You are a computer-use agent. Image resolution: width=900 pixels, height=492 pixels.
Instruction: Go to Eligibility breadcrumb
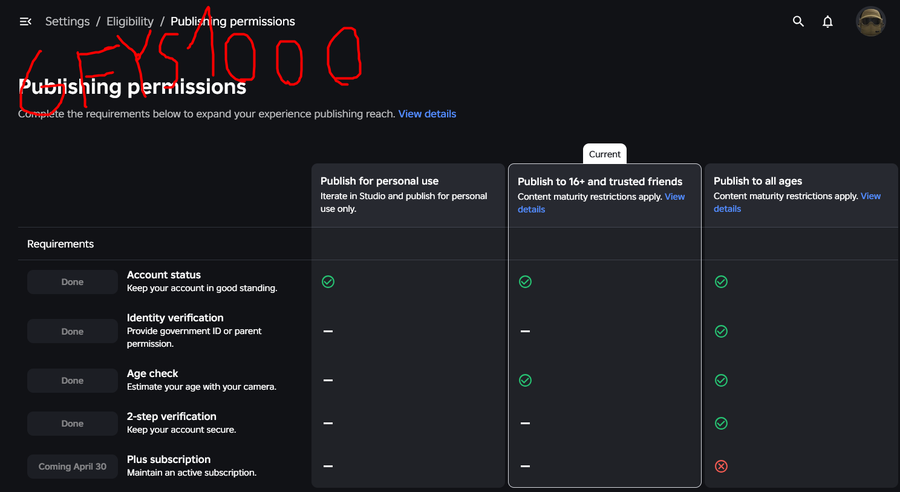130,21
